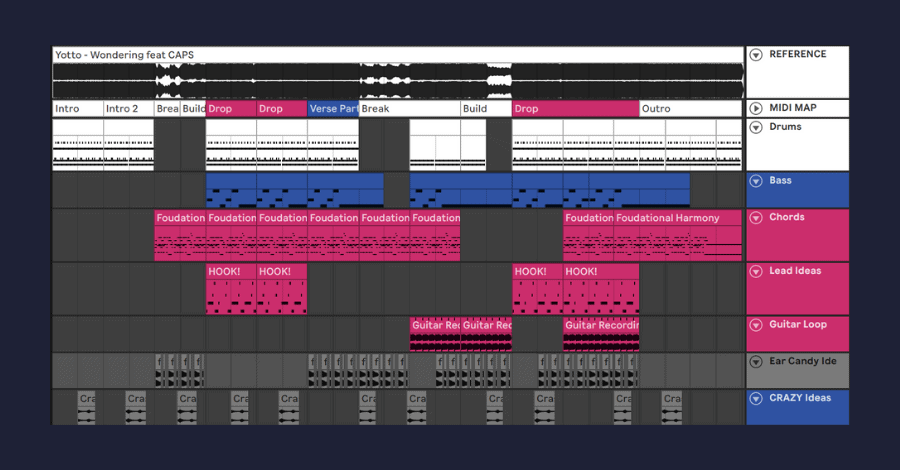Screen dimensions: 900x470
Task: Fold the Guitar Loop track arrow
Action: coord(756,325)
